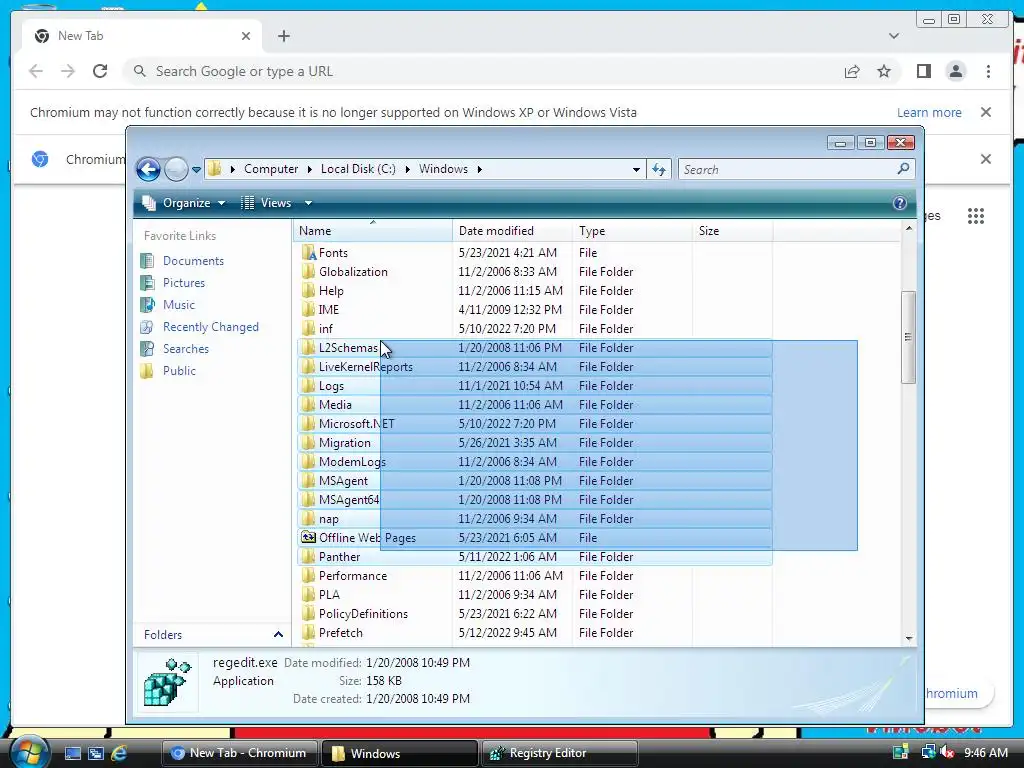This screenshot has width=1024, height=768.
Task: Open Learn more link in Chromium infobar
Action: (x=929, y=112)
